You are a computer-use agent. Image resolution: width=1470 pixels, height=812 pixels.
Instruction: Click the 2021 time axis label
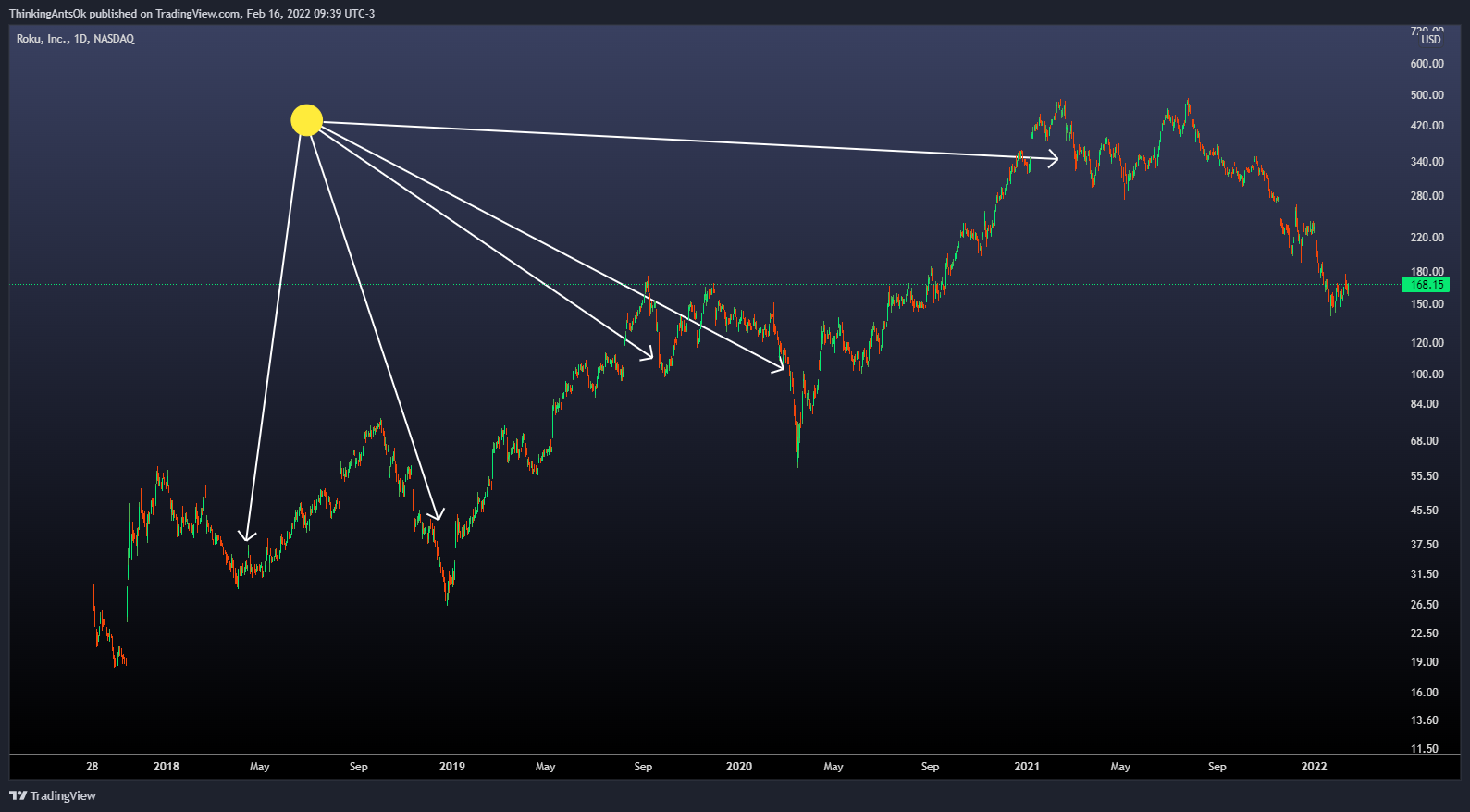[x=1027, y=767]
